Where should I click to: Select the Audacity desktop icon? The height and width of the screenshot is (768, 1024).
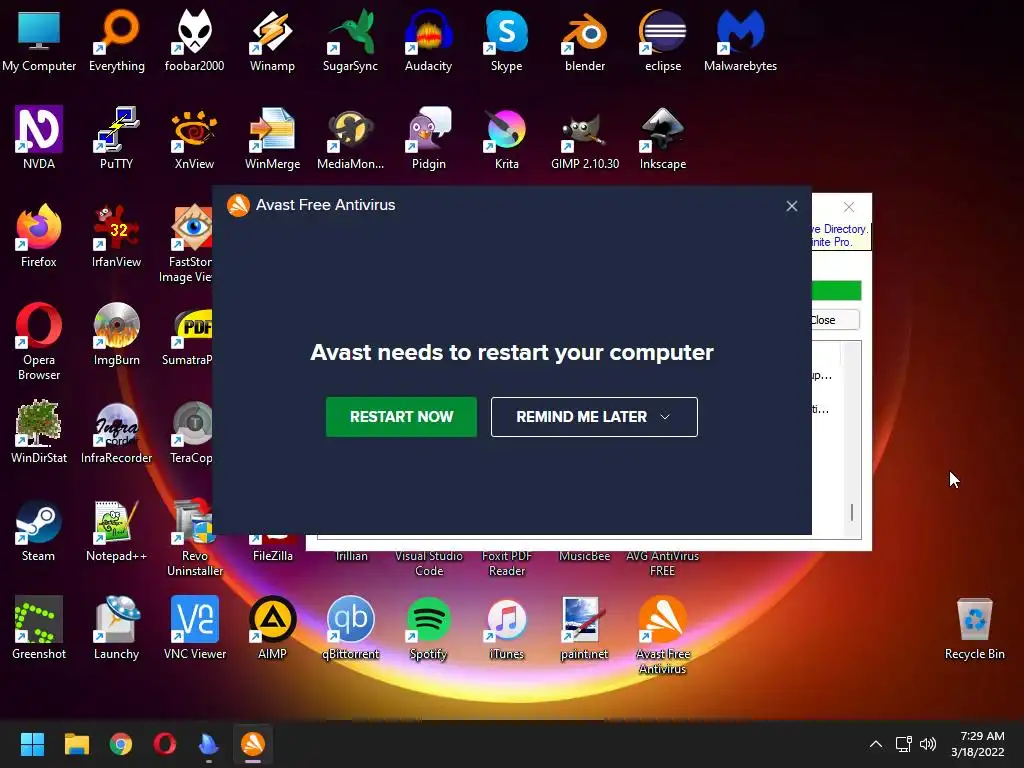(x=428, y=40)
